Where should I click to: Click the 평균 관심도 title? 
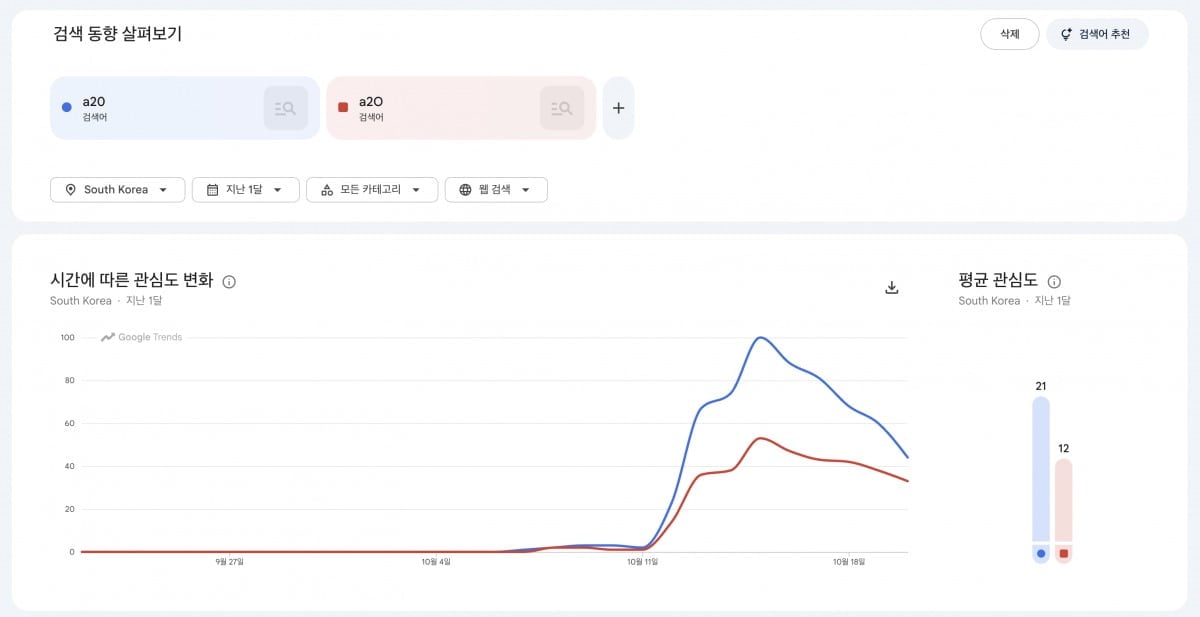pyautogui.click(x=998, y=280)
